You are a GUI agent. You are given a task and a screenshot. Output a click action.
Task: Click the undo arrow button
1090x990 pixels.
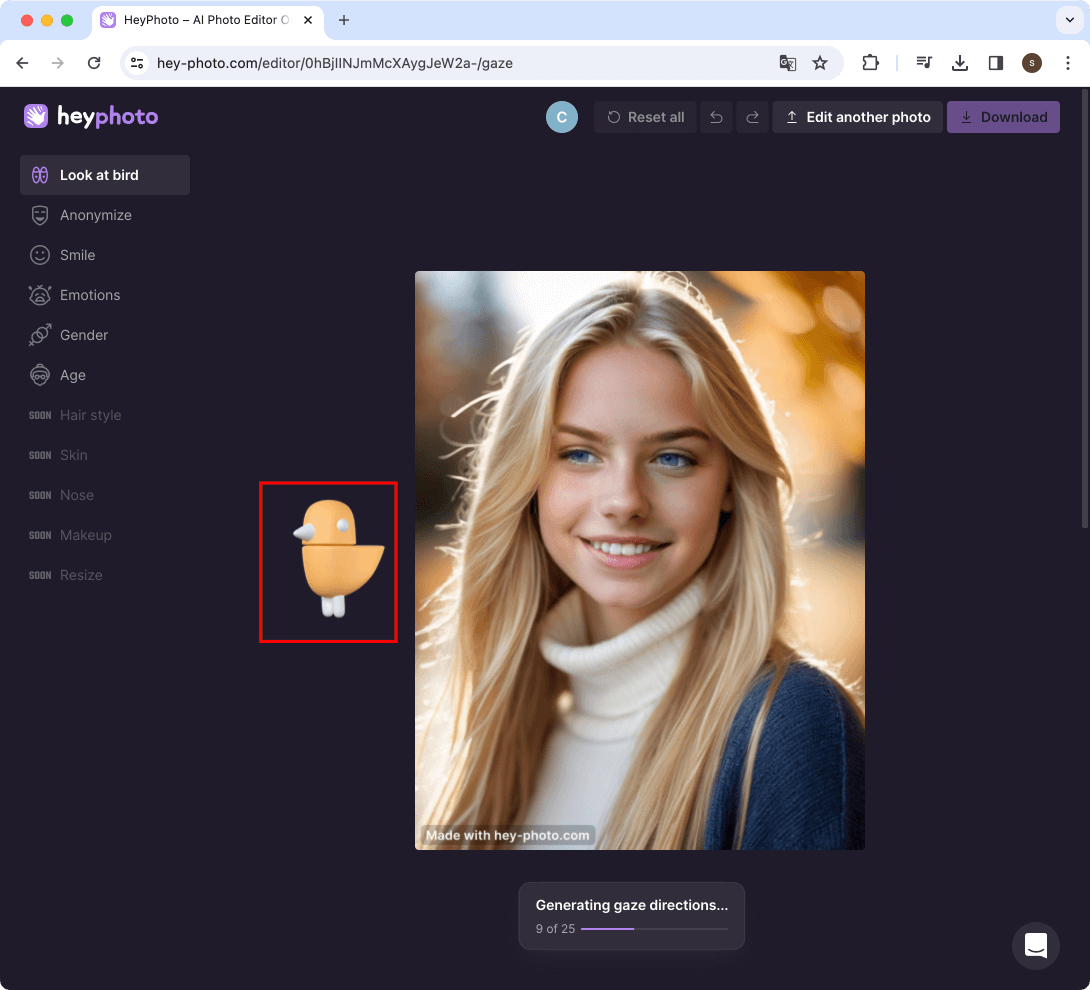[716, 117]
